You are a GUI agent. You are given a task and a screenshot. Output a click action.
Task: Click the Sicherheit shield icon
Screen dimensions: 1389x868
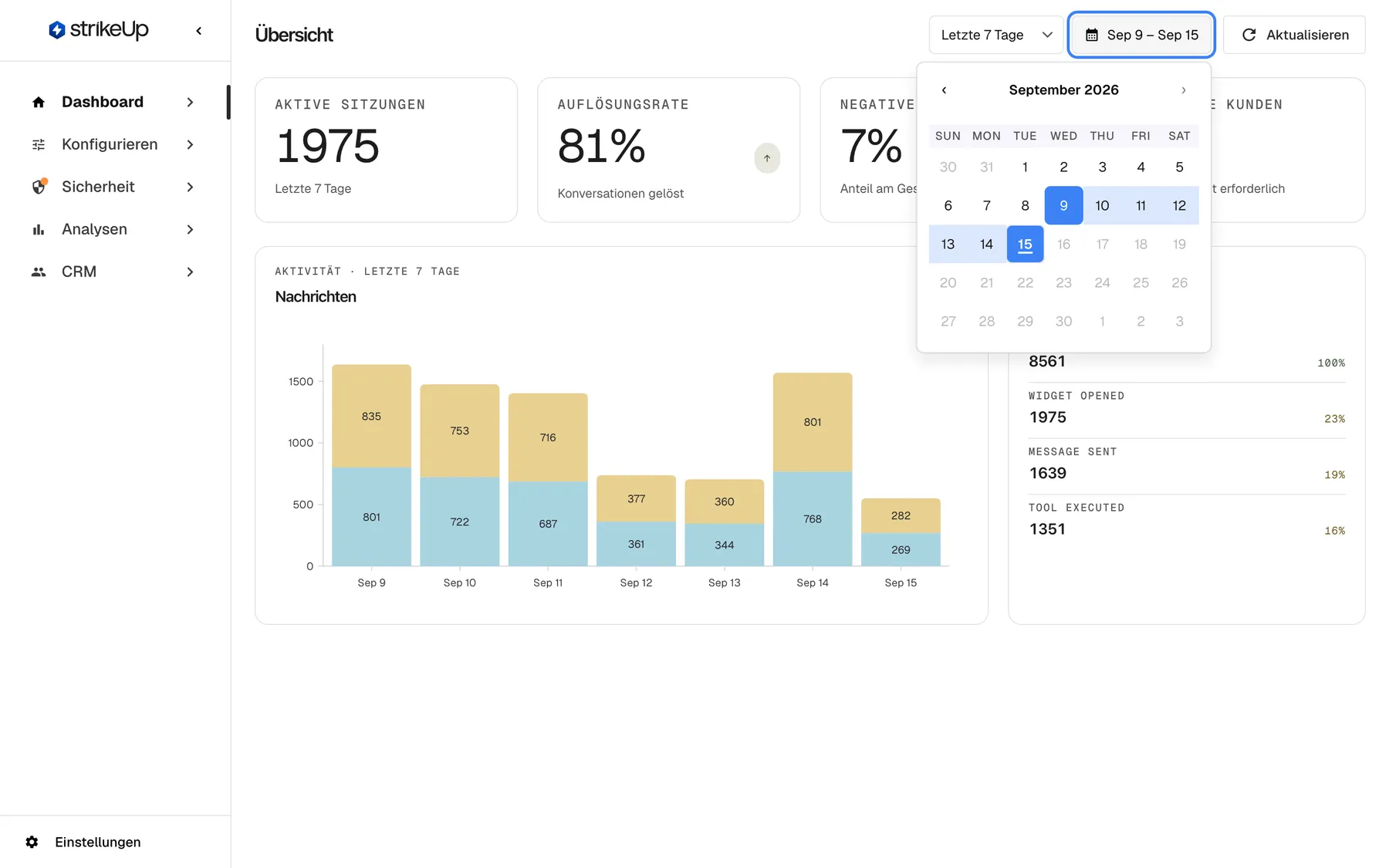coord(39,187)
